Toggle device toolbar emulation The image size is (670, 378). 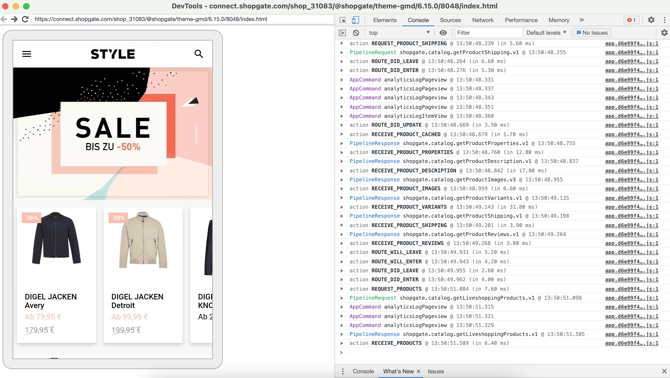click(x=355, y=20)
